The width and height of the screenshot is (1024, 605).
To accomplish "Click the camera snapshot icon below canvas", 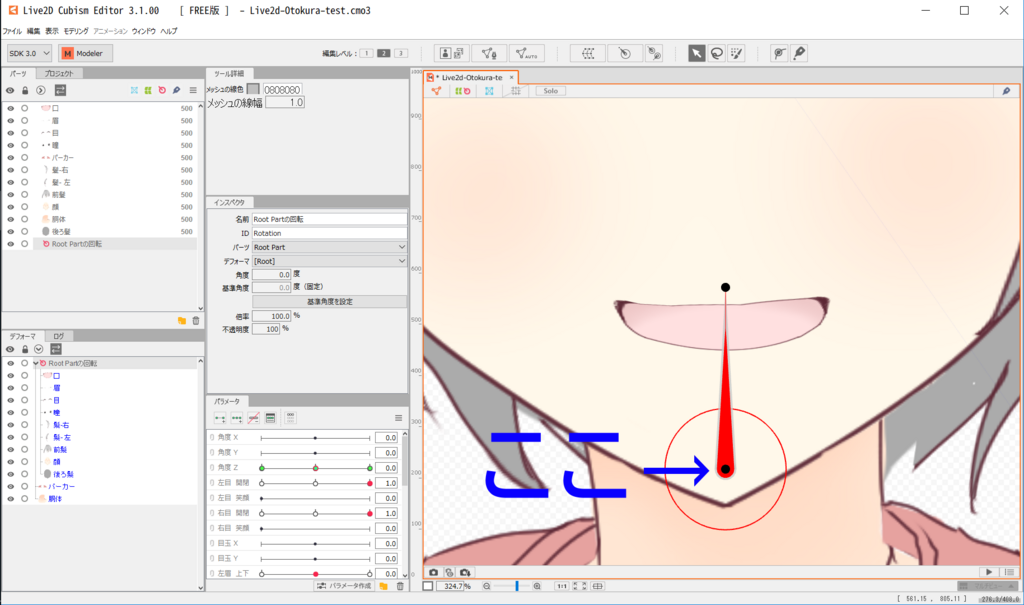I will [x=434, y=572].
